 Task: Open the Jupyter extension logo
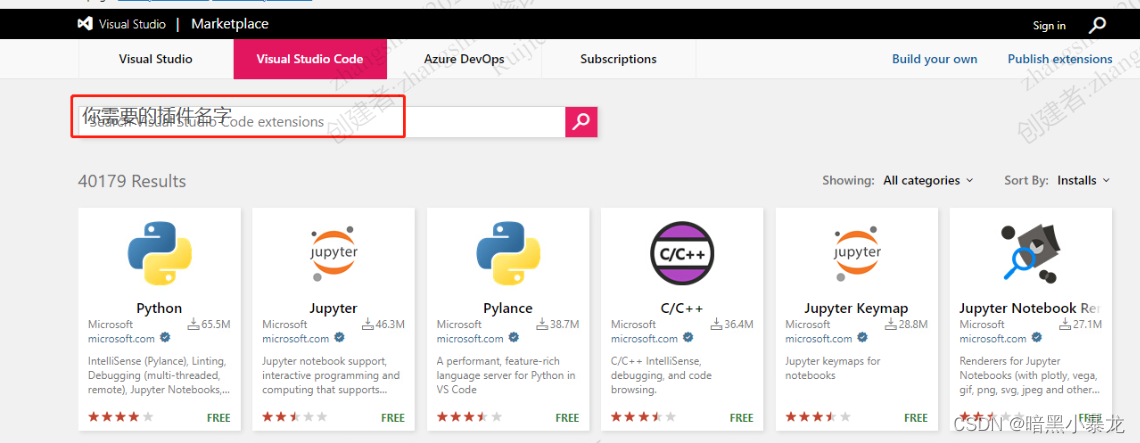[x=334, y=252]
